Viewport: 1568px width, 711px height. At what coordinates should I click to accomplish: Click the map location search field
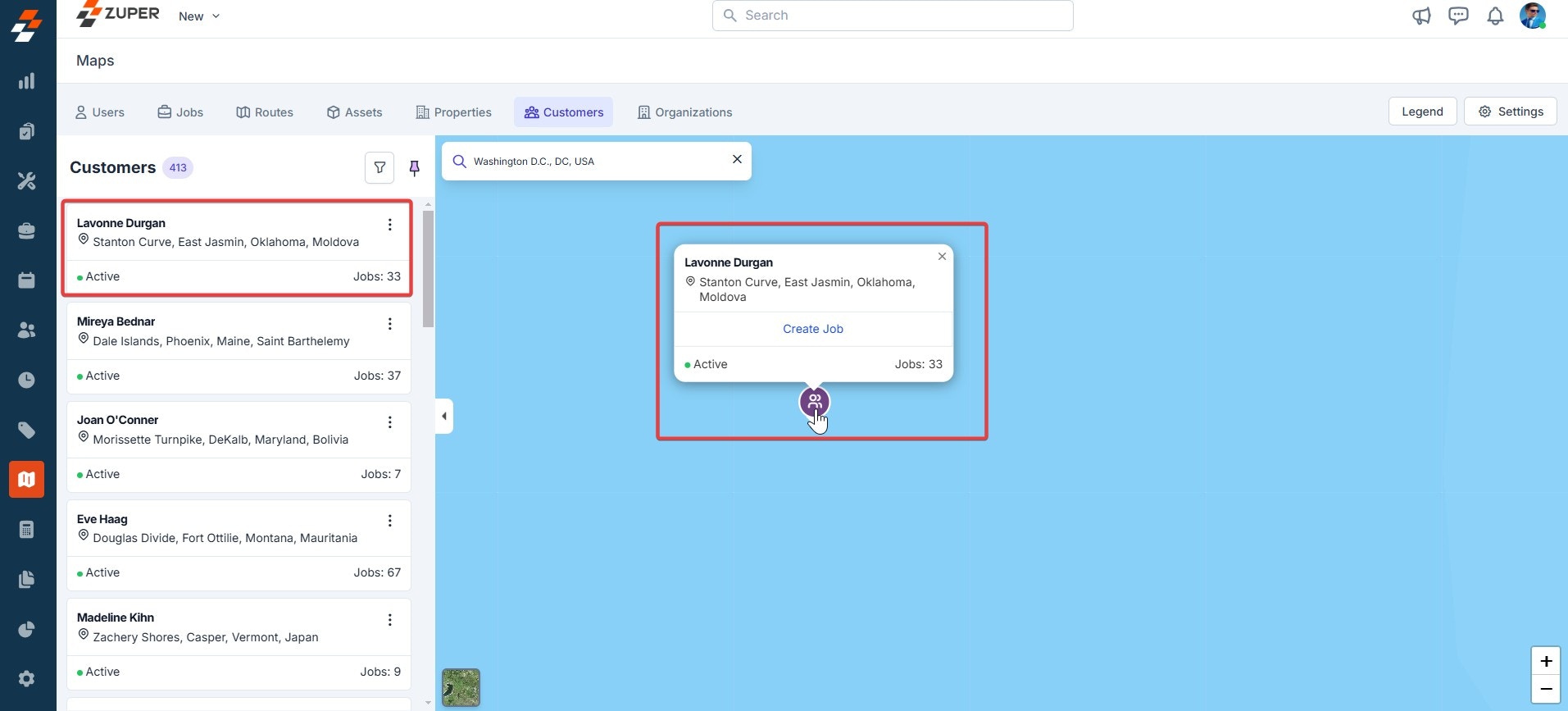(x=596, y=162)
